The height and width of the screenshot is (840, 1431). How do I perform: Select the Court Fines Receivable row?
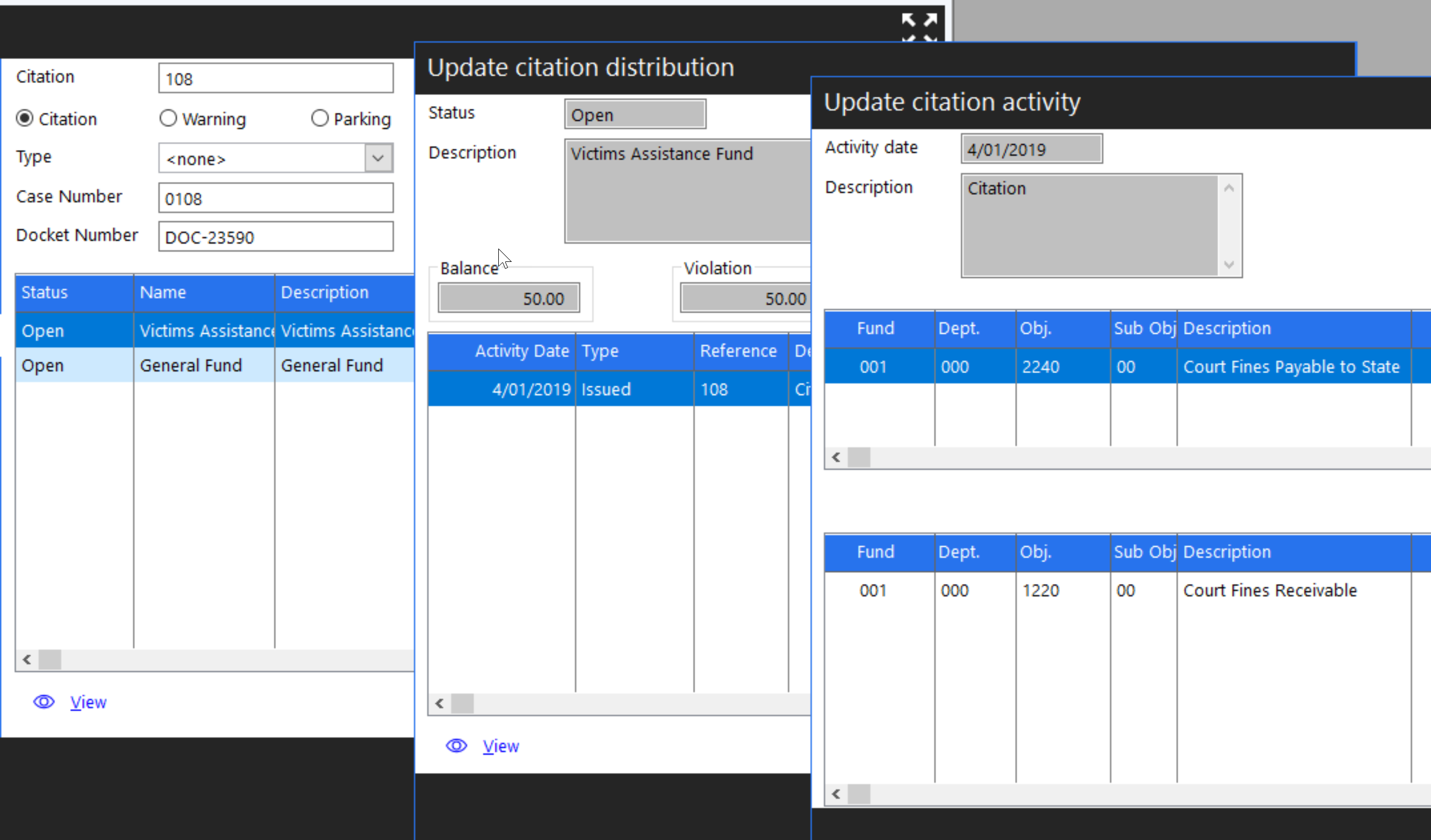[1269, 591]
